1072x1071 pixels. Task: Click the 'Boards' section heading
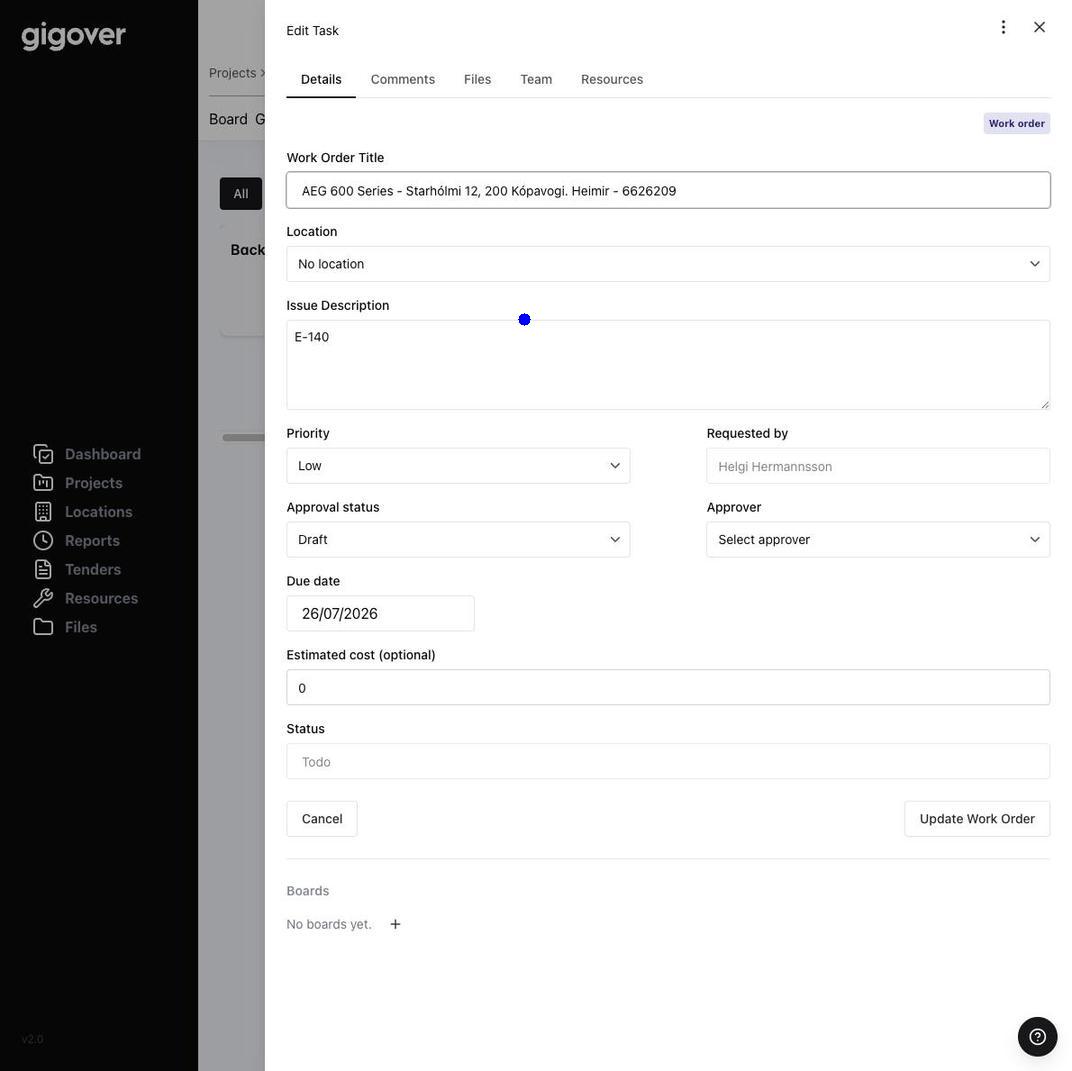click(308, 891)
